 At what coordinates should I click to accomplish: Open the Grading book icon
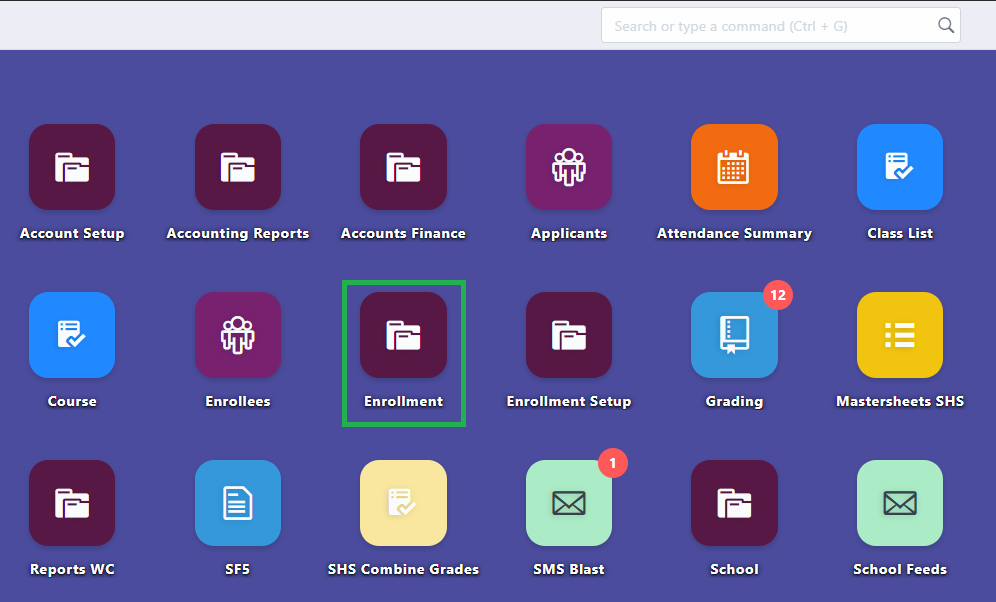pos(734,335)
